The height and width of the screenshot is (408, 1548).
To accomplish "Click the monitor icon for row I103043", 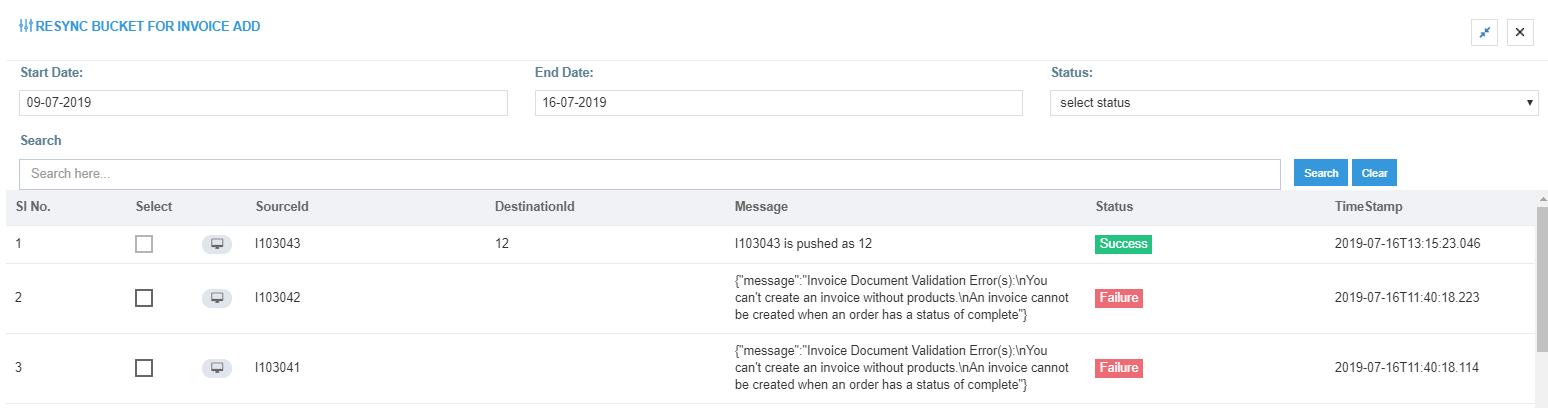I will tap(217, 244).
